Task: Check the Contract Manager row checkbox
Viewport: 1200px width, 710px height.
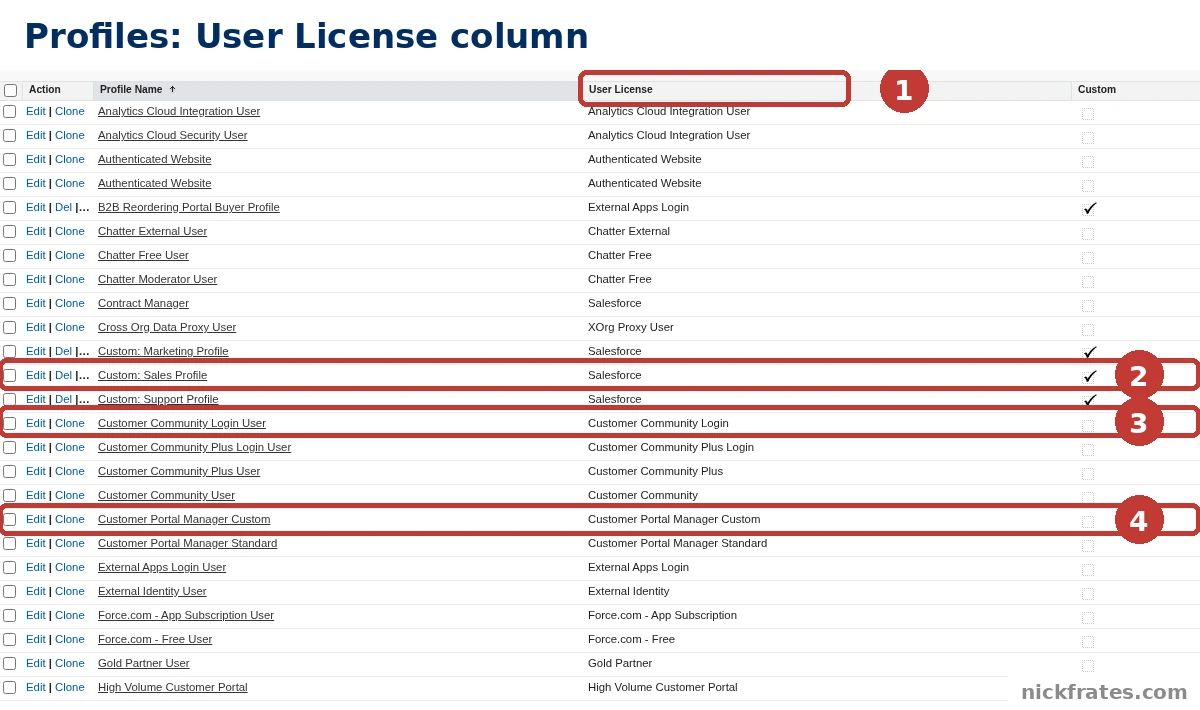Action: (9, 304)
